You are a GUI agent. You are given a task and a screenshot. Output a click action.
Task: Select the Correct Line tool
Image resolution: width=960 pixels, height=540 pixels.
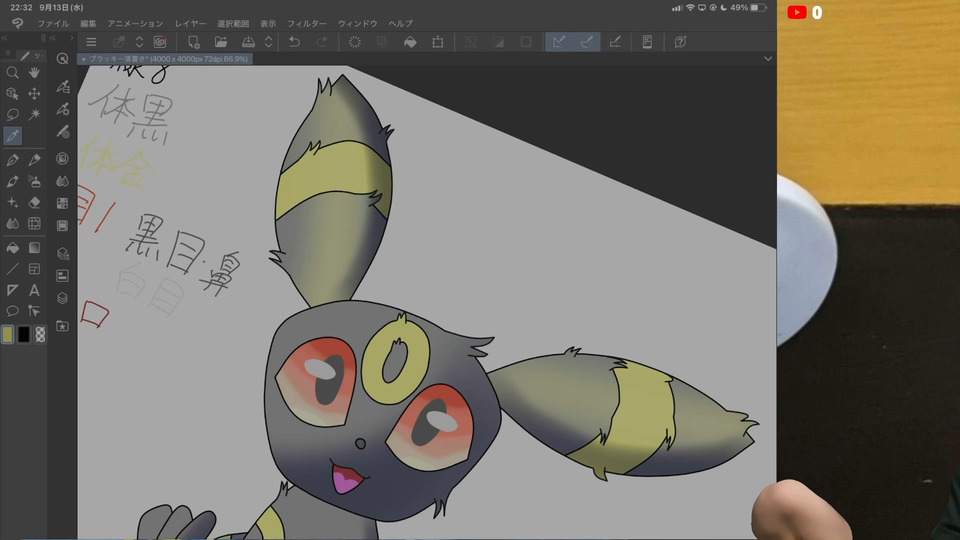34,311
